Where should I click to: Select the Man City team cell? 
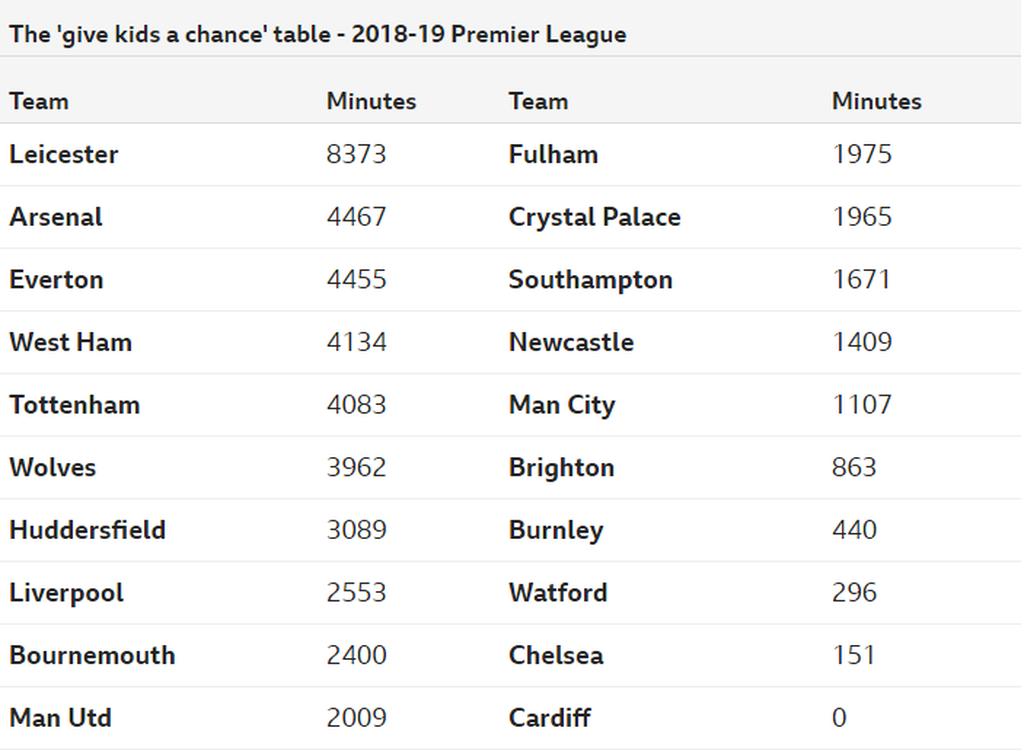coord(562,405)
